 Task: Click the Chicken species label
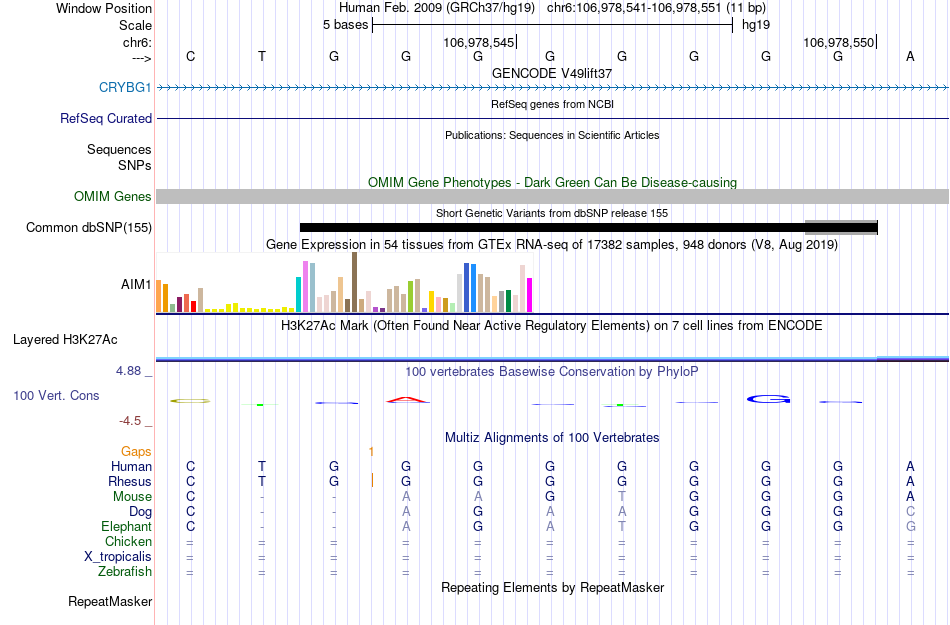point(128,541)
